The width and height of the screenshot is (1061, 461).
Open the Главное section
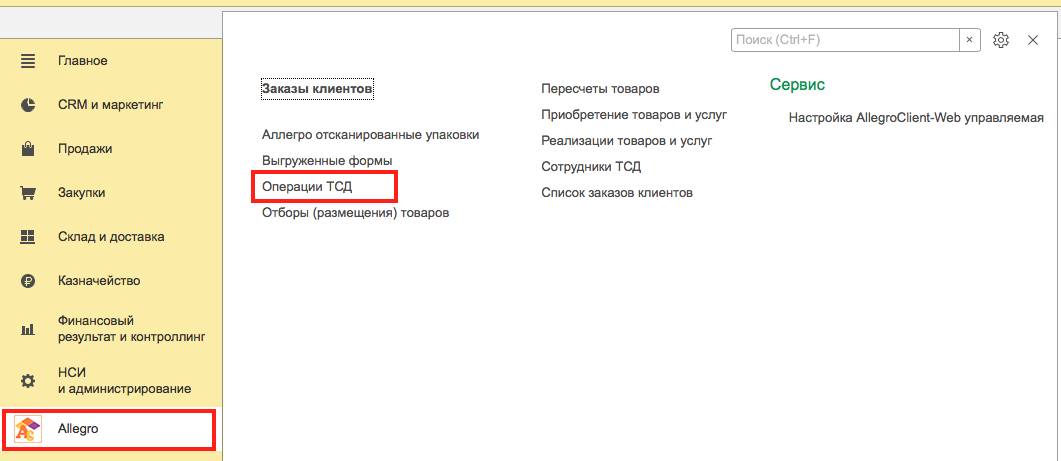click(x=83, y=61)
